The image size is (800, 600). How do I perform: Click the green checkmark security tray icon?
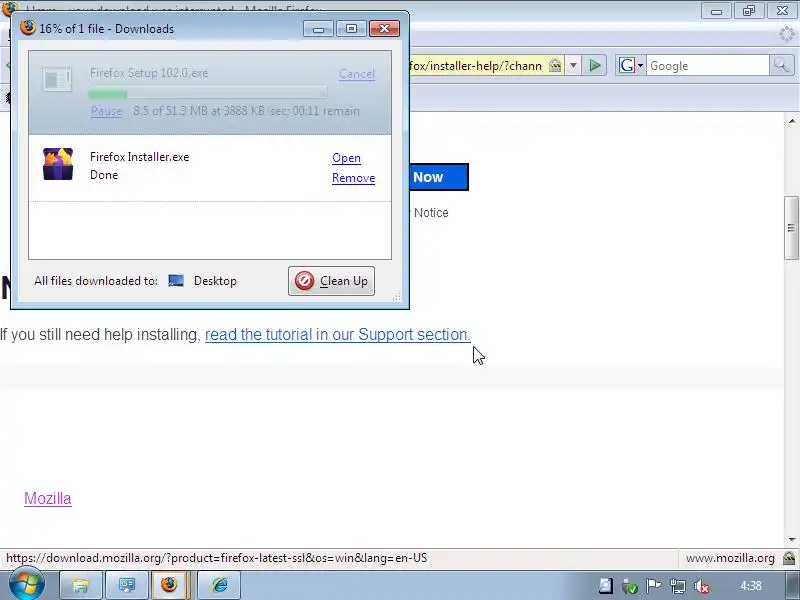point(630,586)
